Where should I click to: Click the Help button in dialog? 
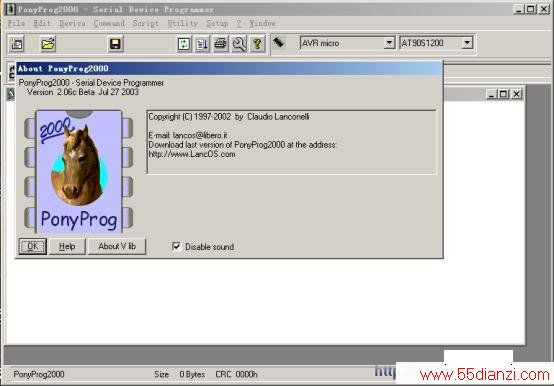click(67, 246)
